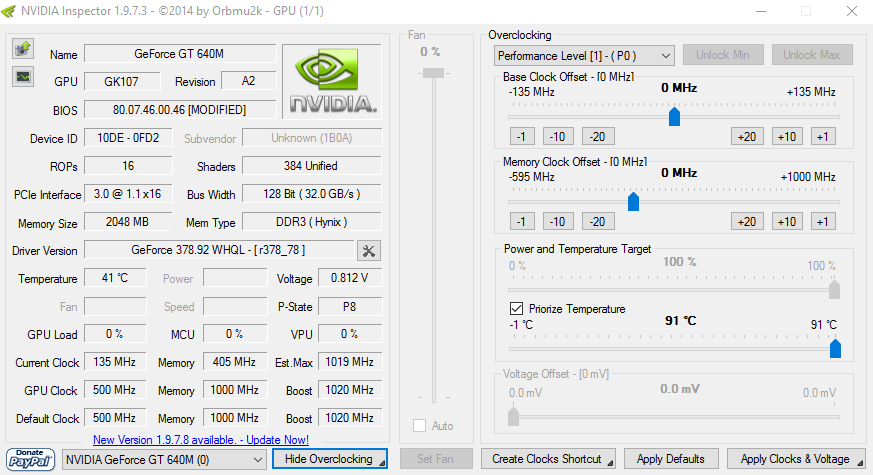Viewport: 873px width, 475px height.
Task: Toggle the Priorize Temperature checkbox
Action: point(516,308)
